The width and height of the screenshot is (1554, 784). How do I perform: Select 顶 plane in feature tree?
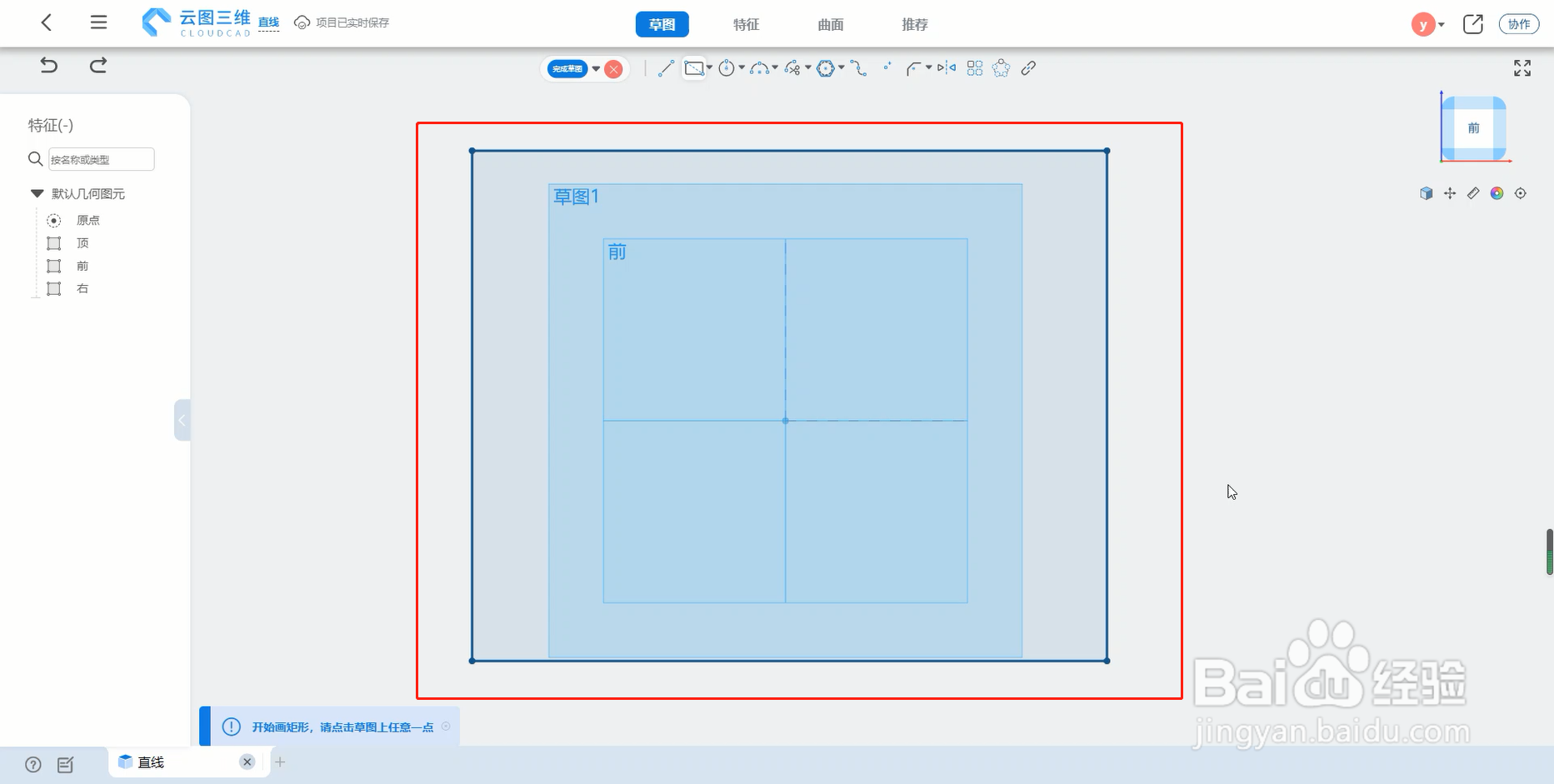point(82,243)
